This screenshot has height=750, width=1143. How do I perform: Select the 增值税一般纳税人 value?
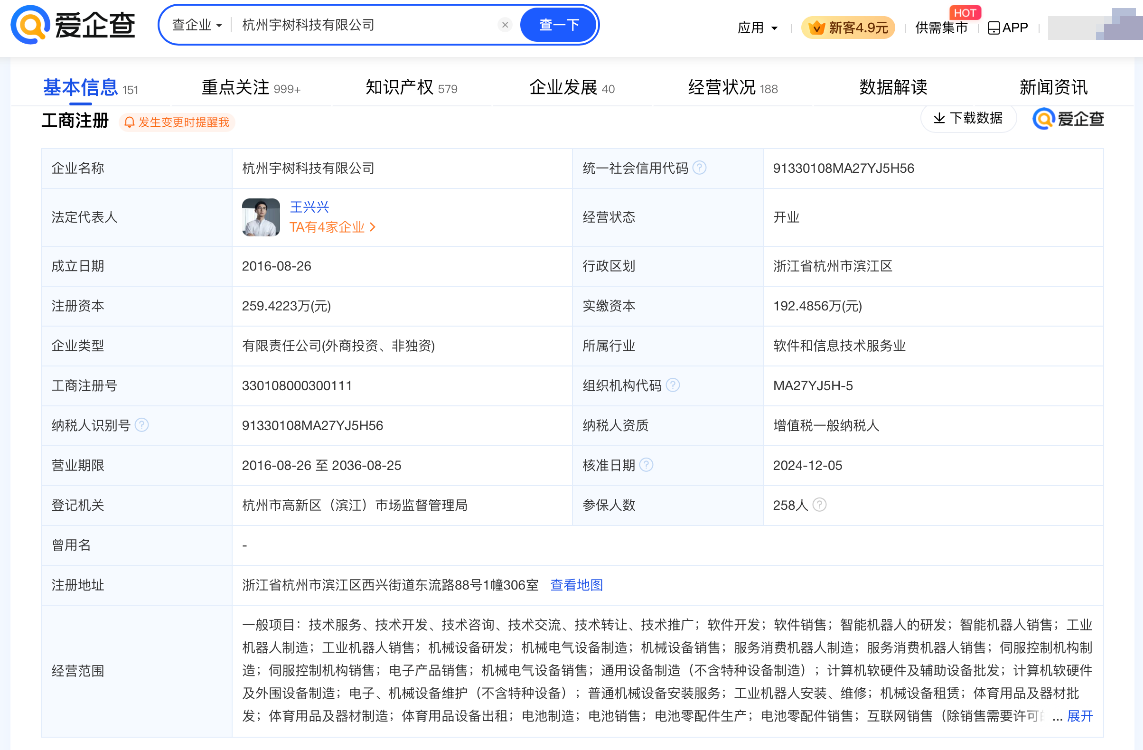826,425
